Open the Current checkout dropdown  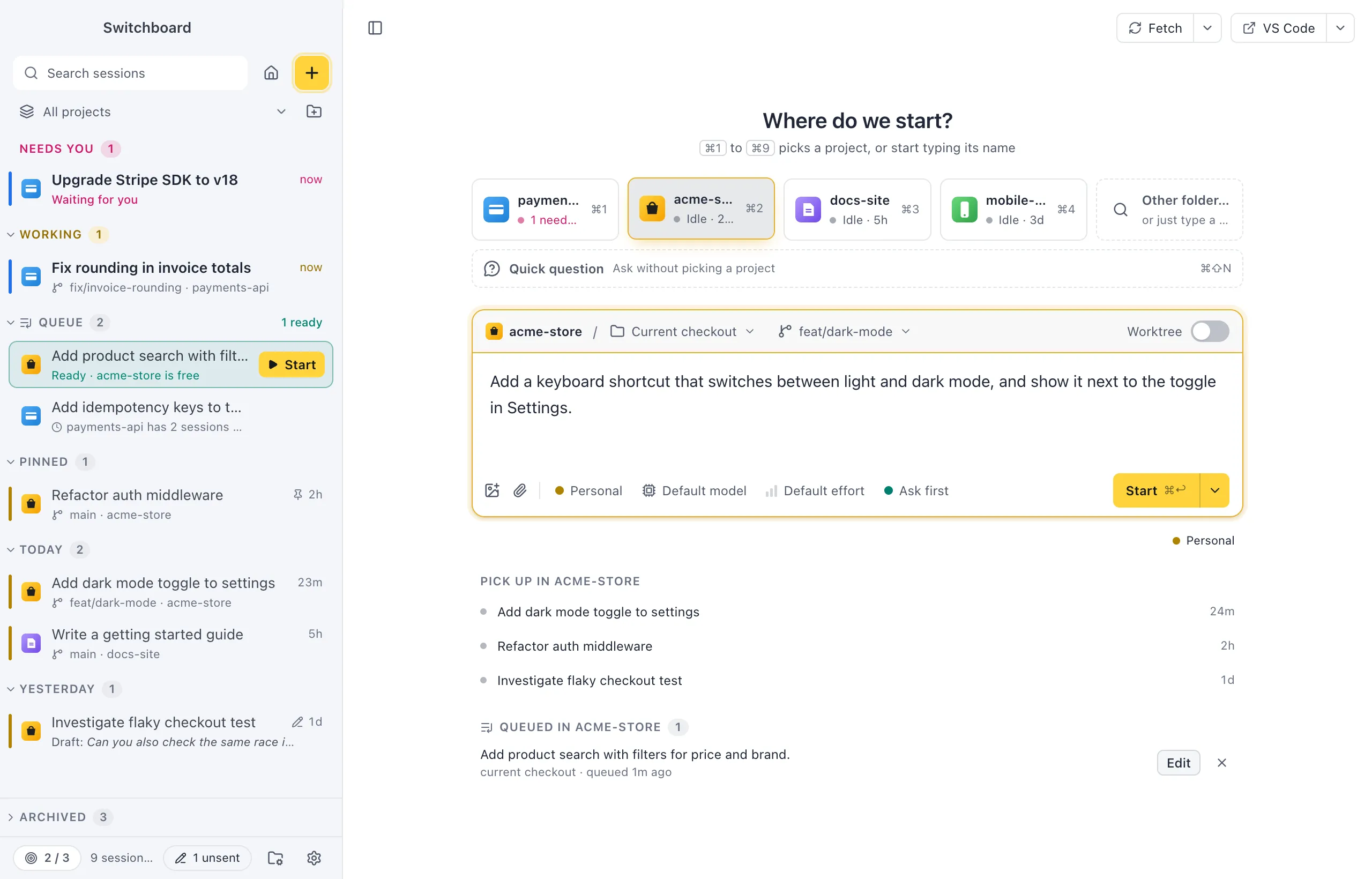(682, 332)
